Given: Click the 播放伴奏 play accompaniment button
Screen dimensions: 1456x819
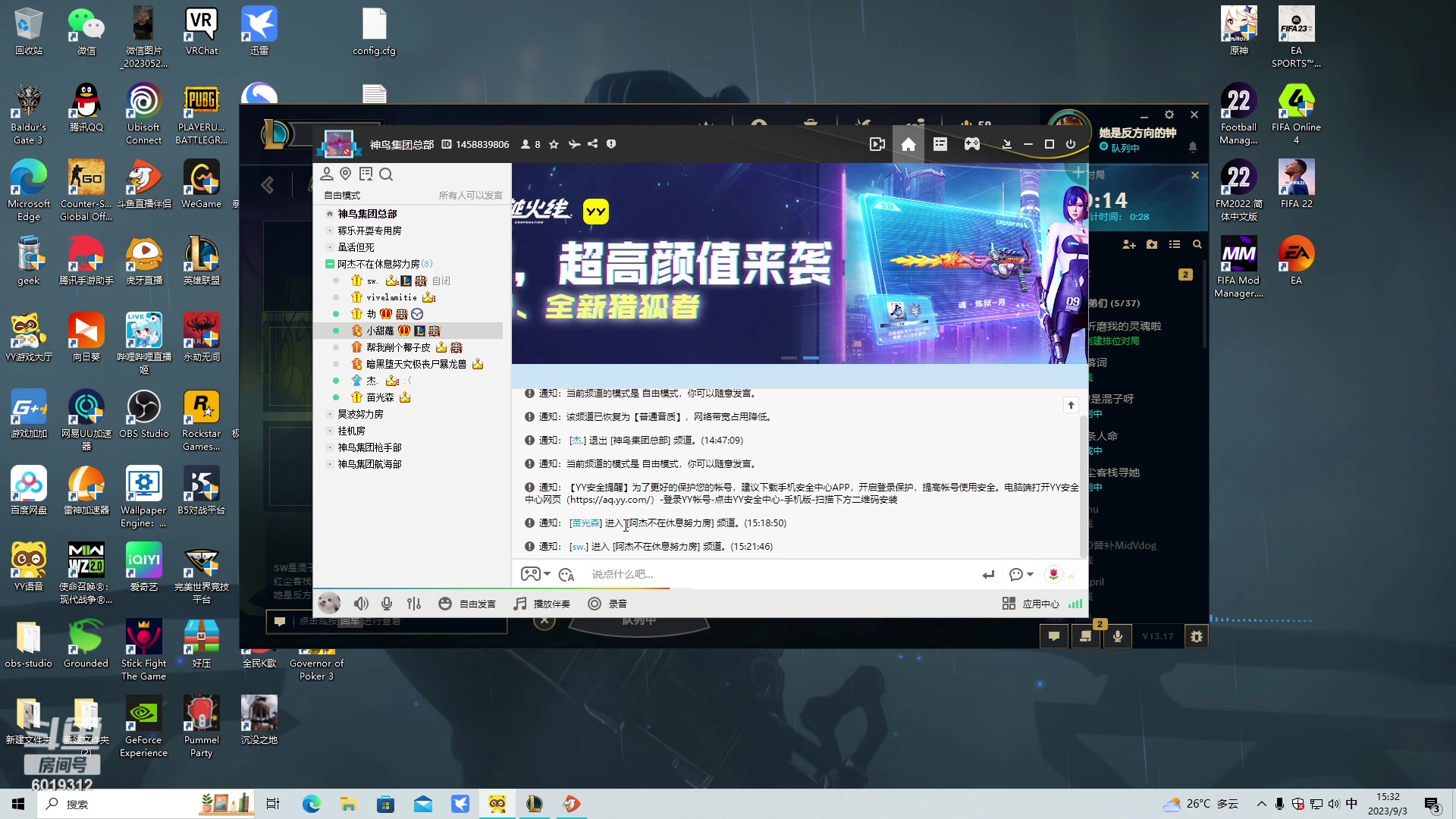Looking at the screenshot, I should [x=541, y=604].
